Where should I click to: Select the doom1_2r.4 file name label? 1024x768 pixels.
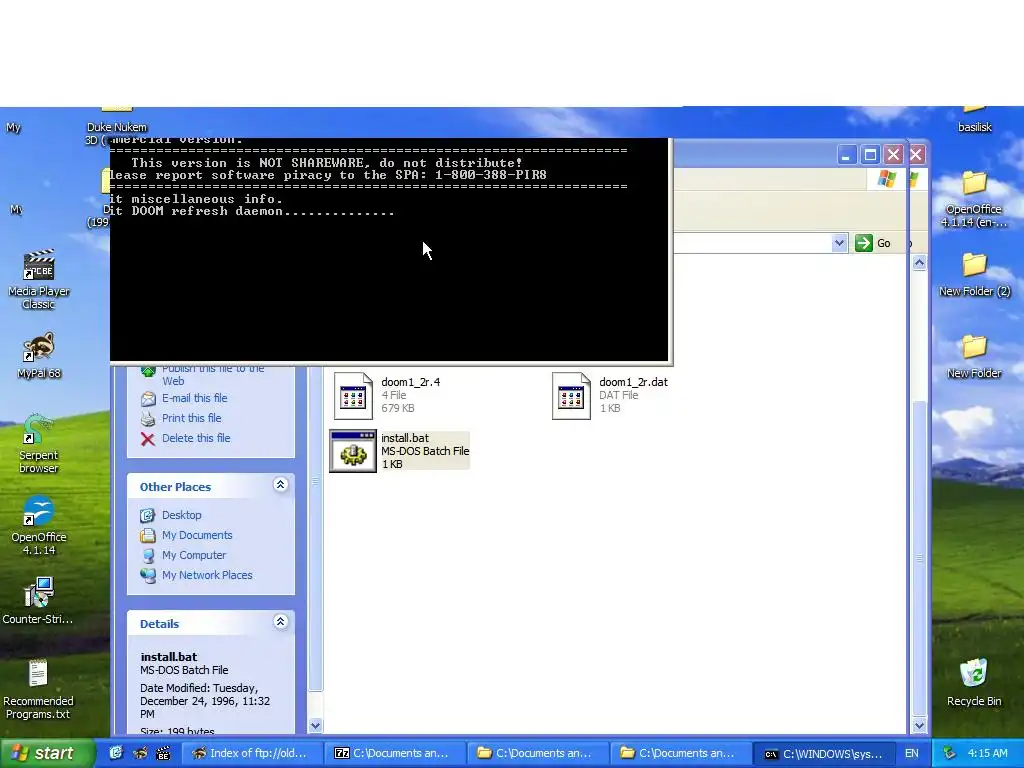(411, 382)
